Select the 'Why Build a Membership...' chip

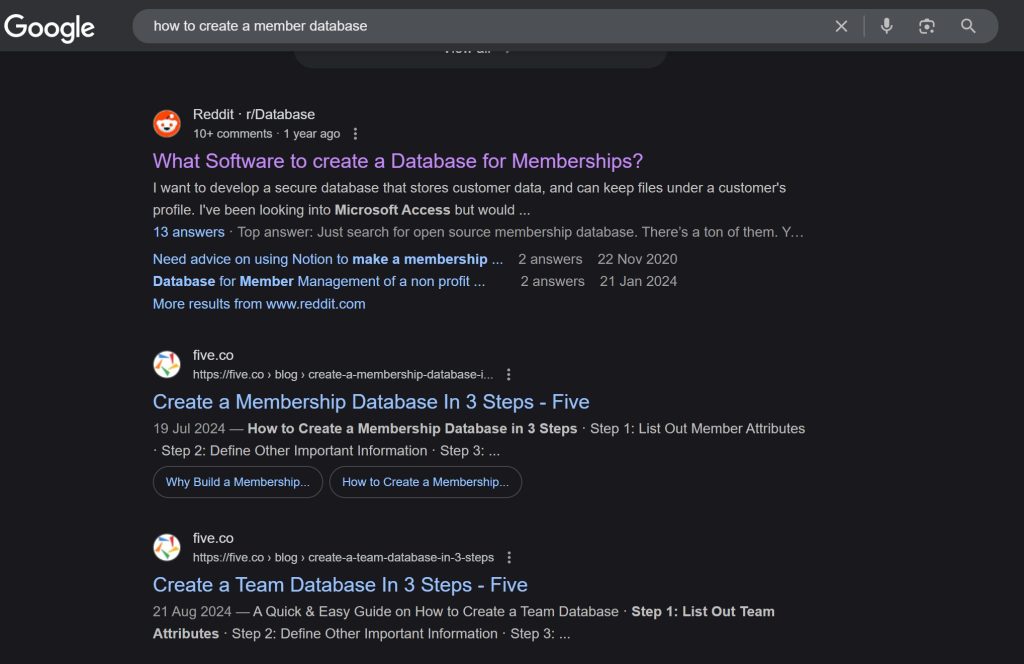click(x=237, y=482)
